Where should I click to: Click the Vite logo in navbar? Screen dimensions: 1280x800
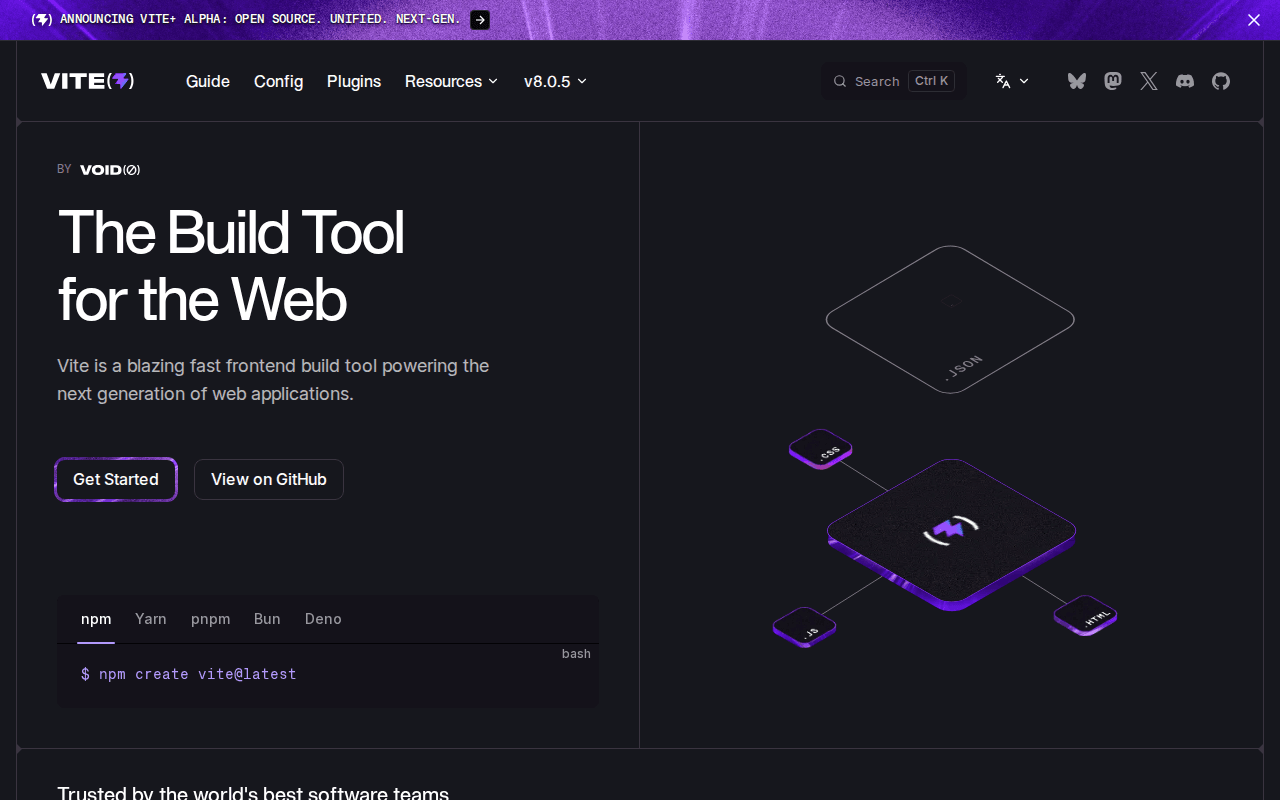88,81
